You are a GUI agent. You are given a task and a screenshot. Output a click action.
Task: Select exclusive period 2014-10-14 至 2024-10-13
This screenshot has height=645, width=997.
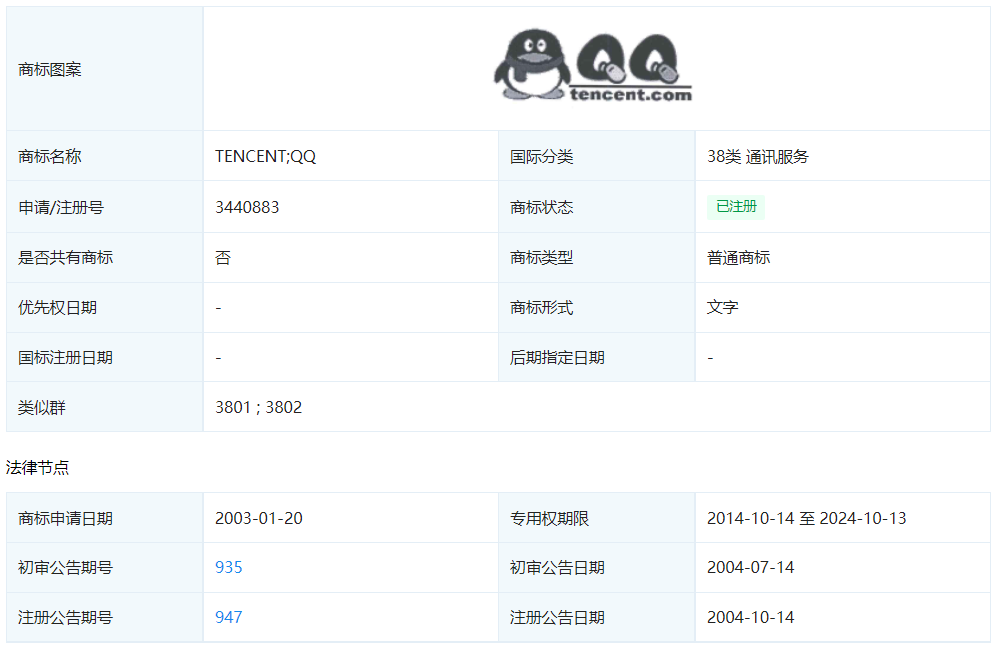point(806,518)
